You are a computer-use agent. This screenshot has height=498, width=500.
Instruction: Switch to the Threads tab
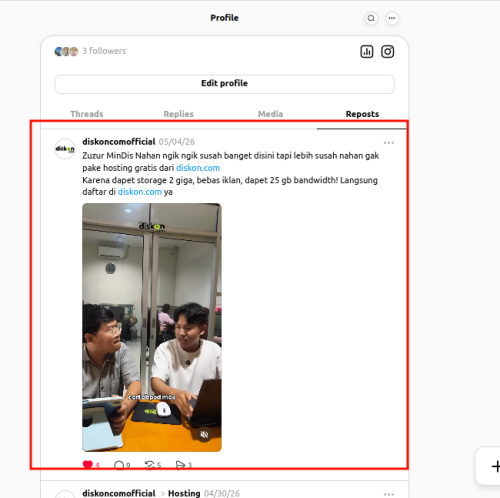coord(87,114)
